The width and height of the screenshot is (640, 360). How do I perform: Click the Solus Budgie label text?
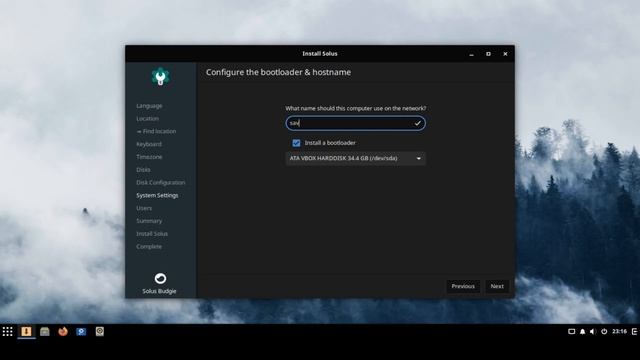tap(159, 291)
